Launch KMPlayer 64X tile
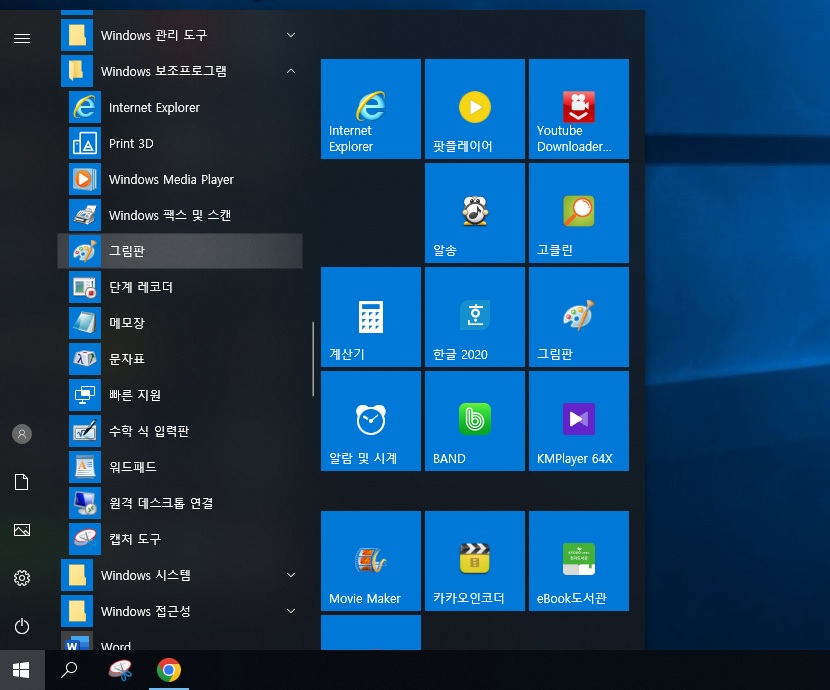 578,420
